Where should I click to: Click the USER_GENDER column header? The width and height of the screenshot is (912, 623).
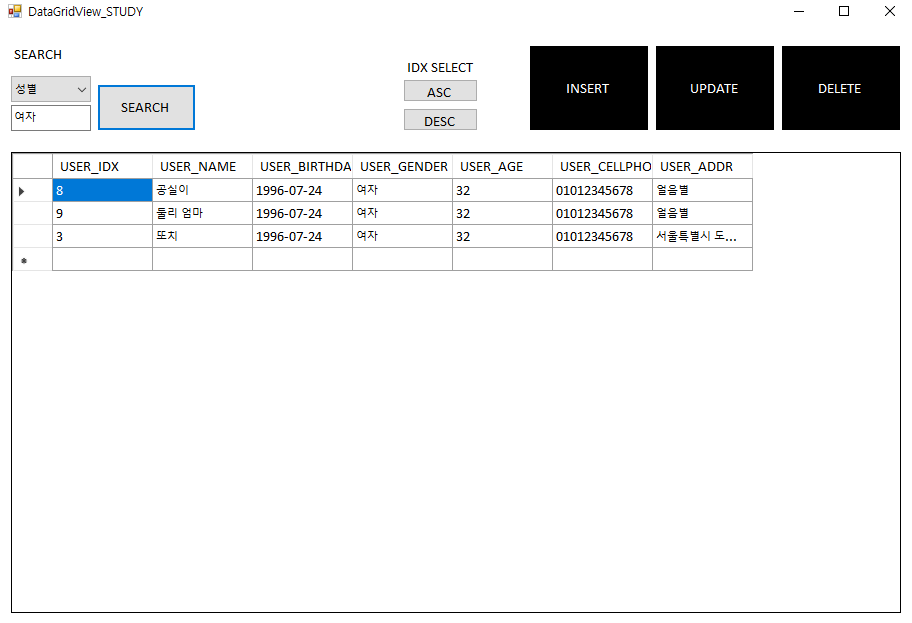point(402,166)
